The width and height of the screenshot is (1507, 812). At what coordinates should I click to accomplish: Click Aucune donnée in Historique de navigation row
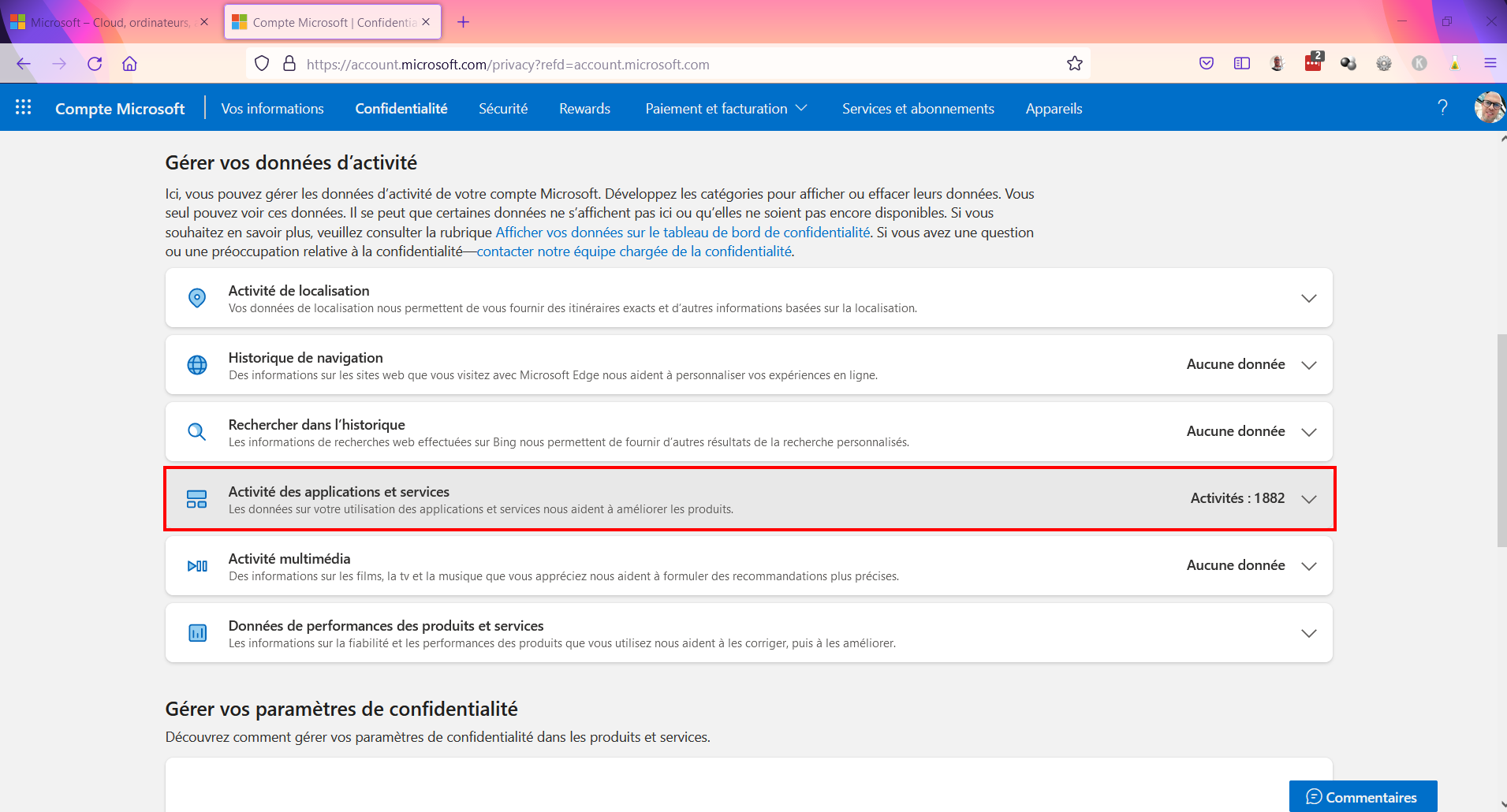pyautogui.click(x=1236, y=364)
